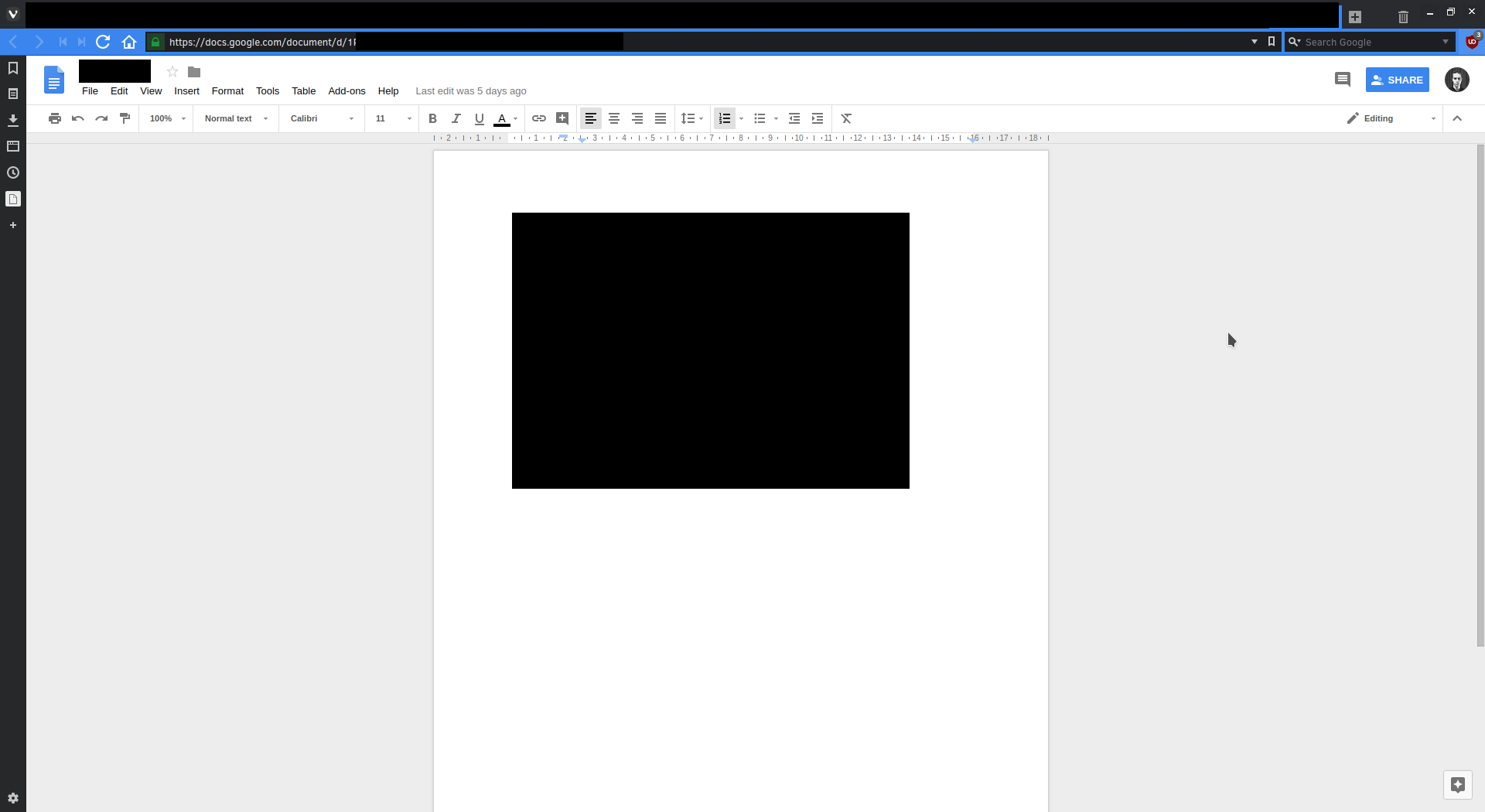Open the Add-ons menu
This screenshot has width=1485, height=812.
click(346, 91)
